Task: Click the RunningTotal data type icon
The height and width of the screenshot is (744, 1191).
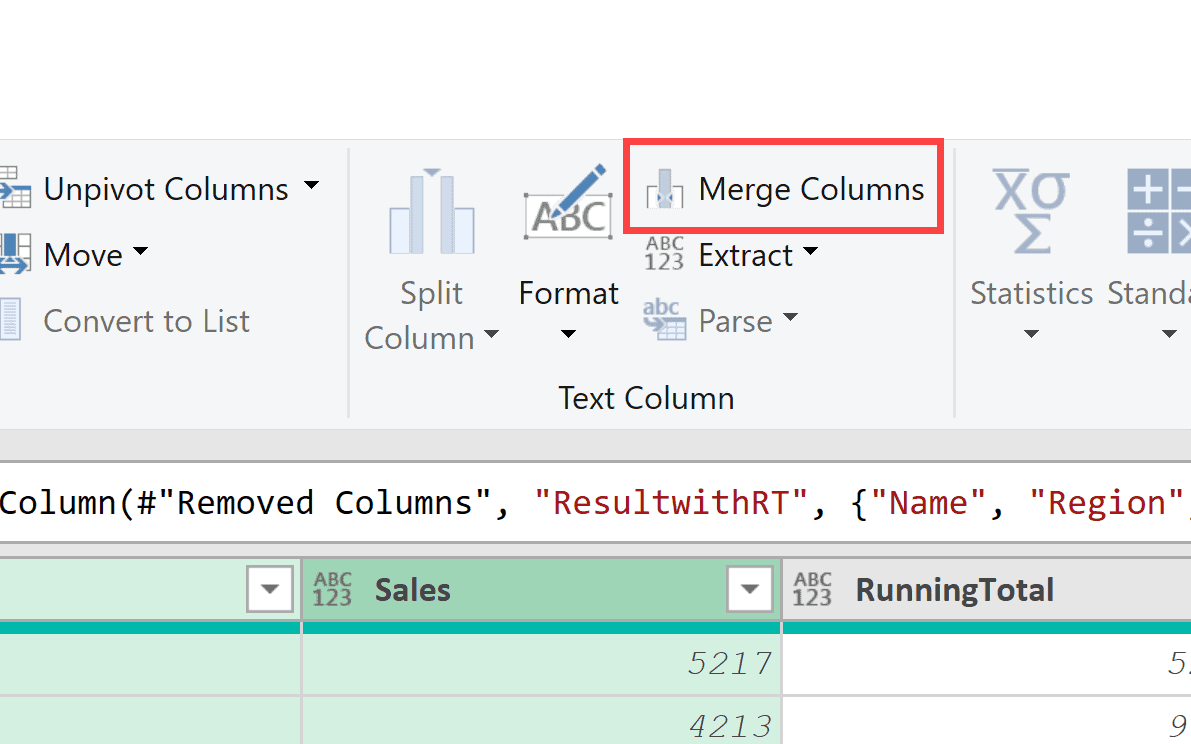Action: [x=813, y=590]
